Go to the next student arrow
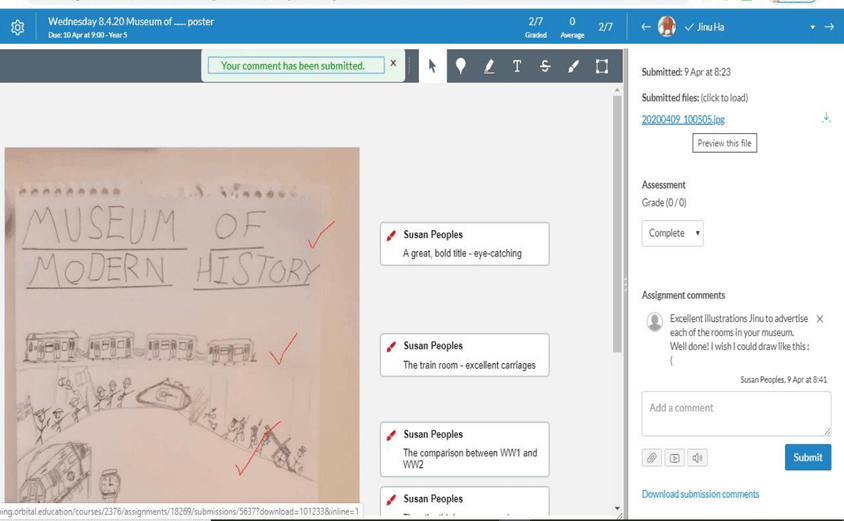Viewport: 844px width, 521px height. pos(829,27)
